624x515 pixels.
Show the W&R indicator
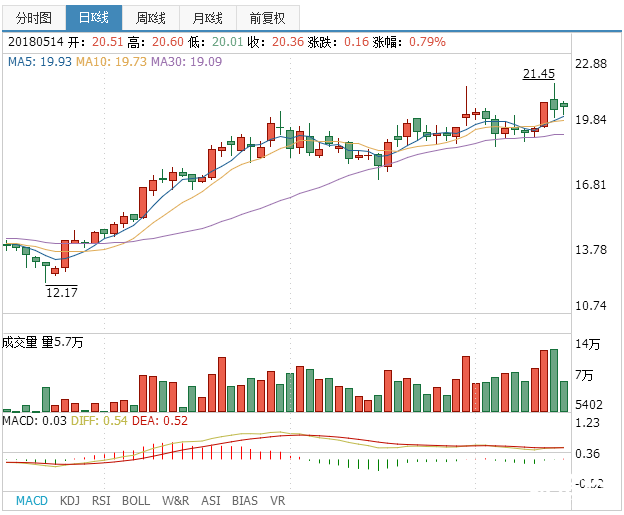[176, 500]
